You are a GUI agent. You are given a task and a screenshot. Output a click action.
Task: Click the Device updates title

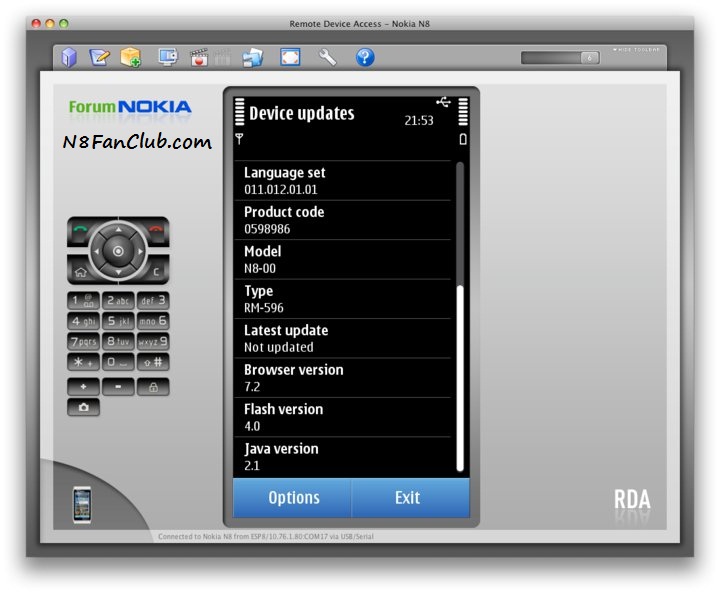pos(302,113)
